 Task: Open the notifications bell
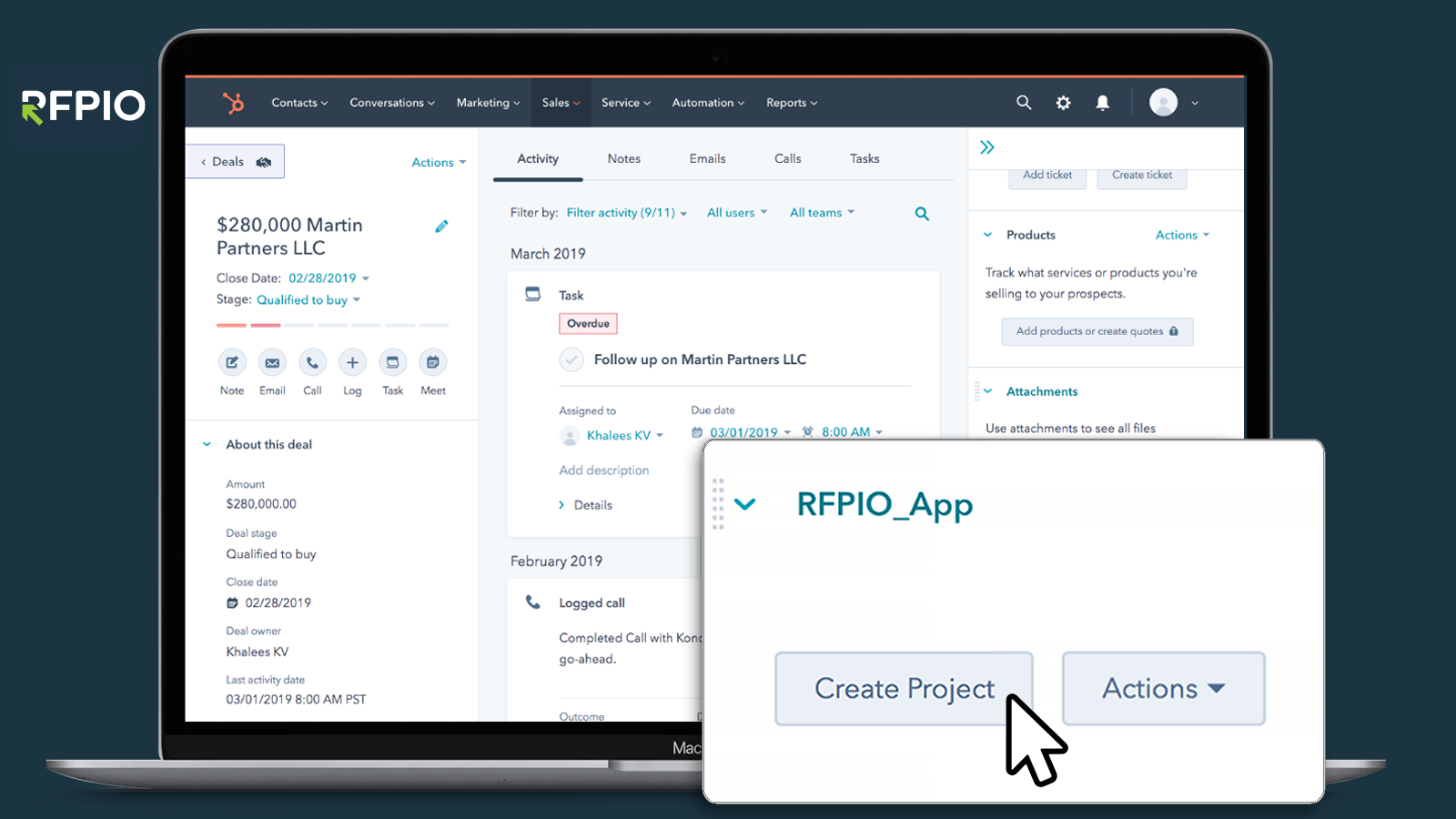point(1102,103)
